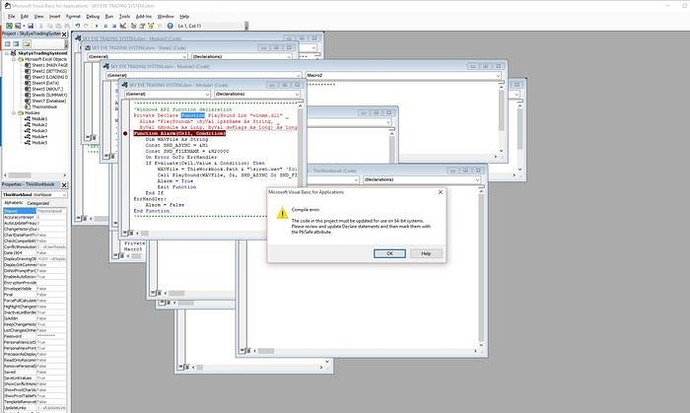The image size is (690, 413).
Task: Click Toggle Folders icon in Project panel
Action: pyautogui.click(x=27, y=44)
